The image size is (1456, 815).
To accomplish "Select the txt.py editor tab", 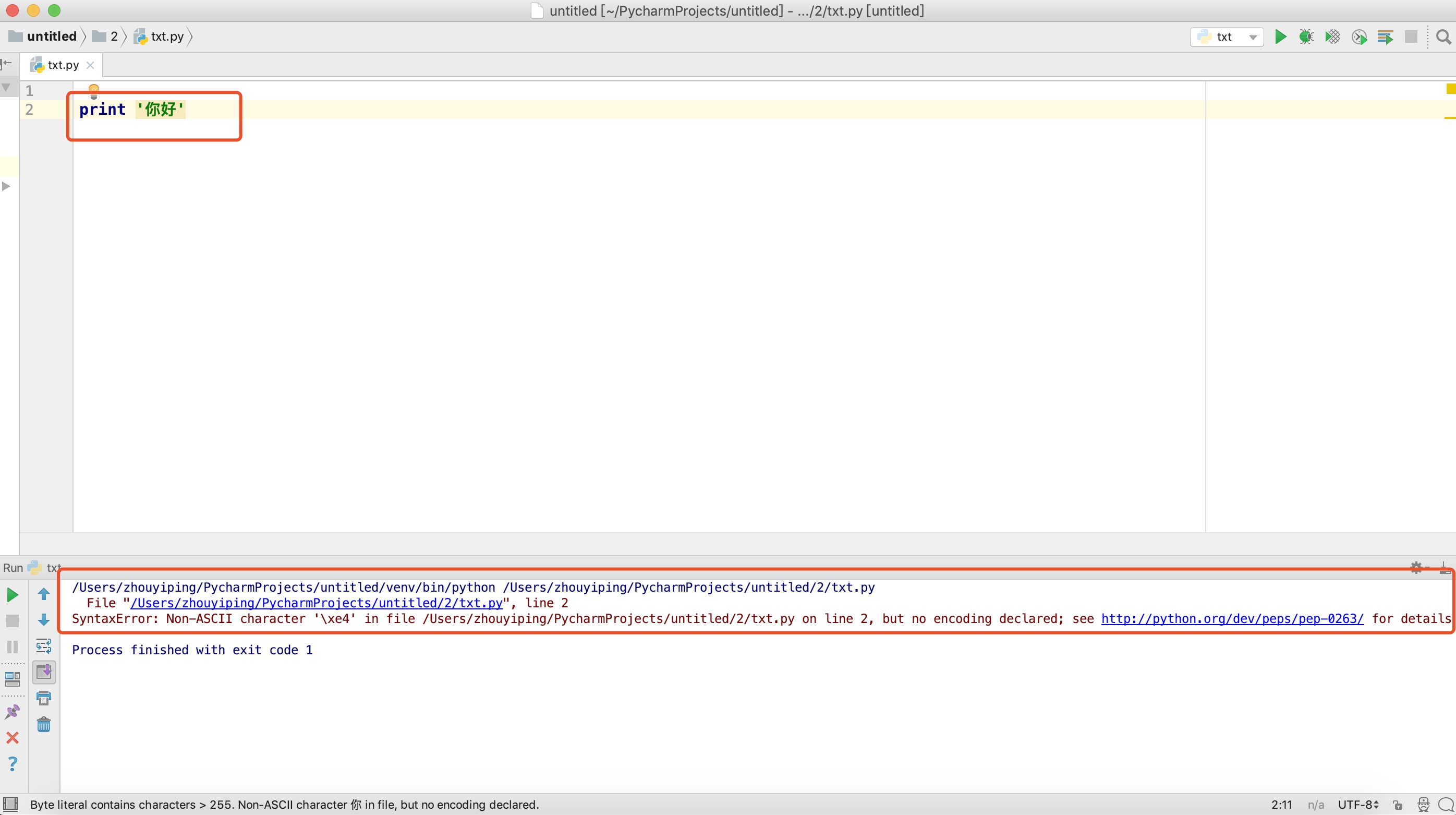I will (62, 65).
